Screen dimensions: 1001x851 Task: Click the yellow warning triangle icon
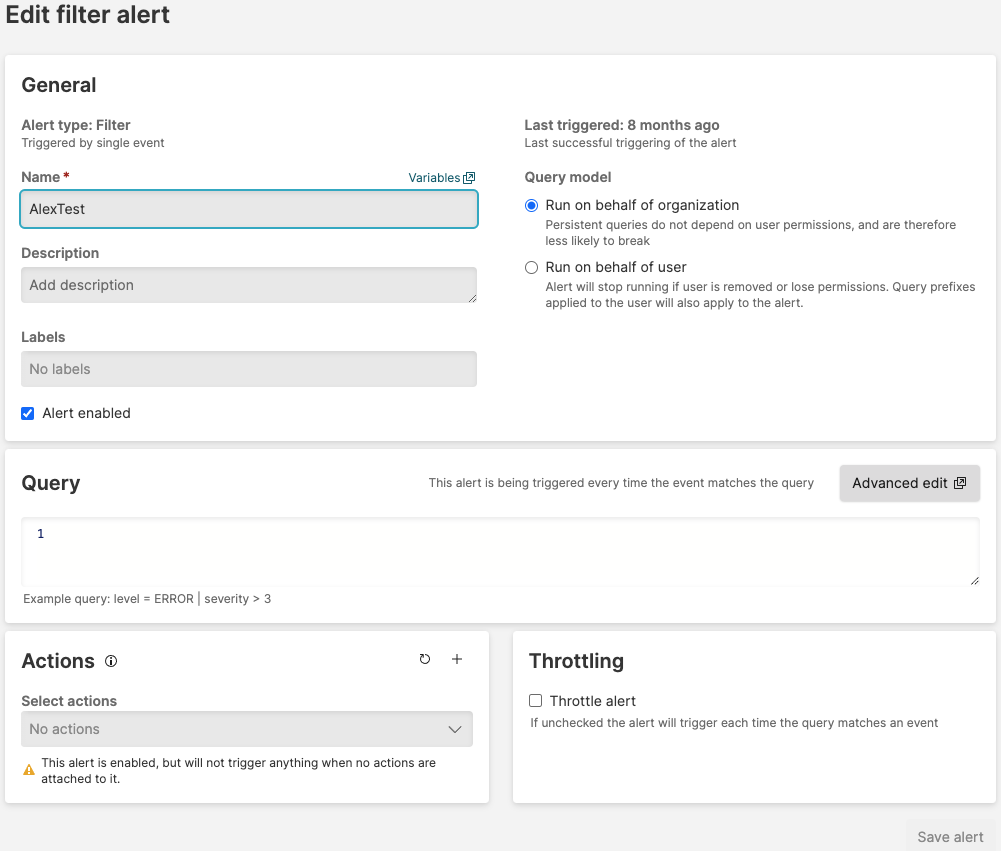pos(29,770)
